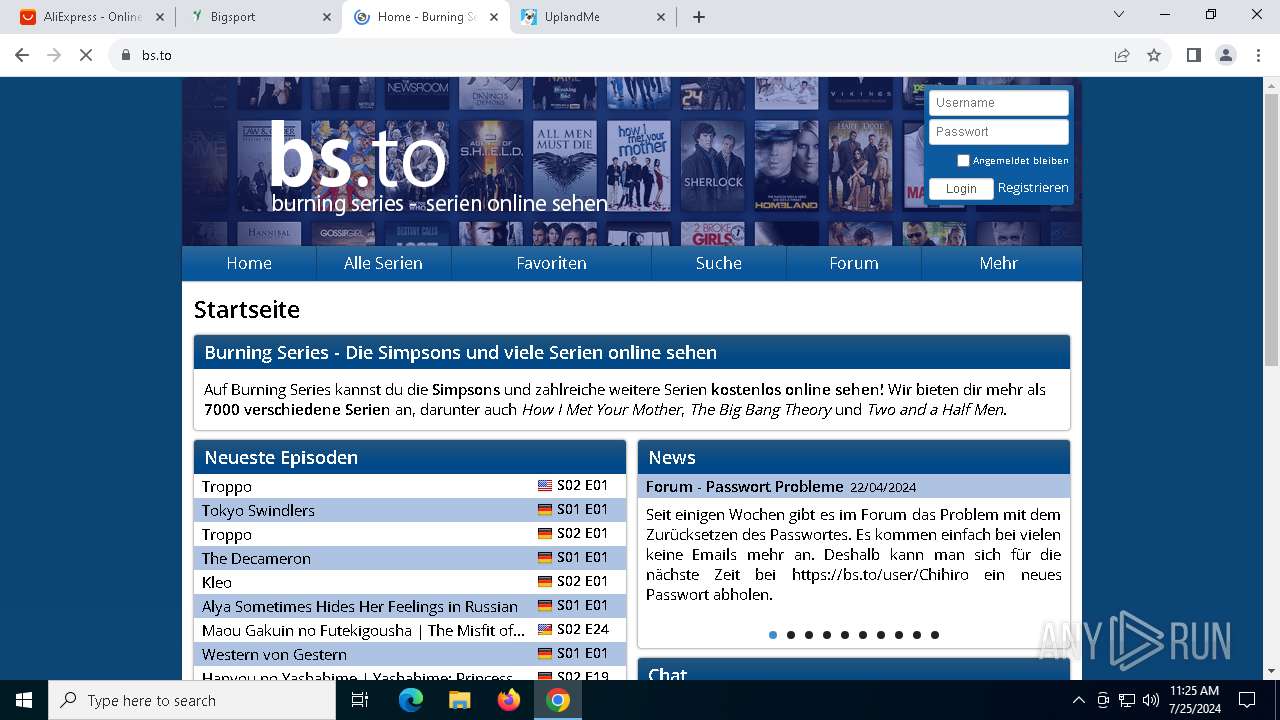Click the Sherlock poster thumbnail

tap(713, 167)
